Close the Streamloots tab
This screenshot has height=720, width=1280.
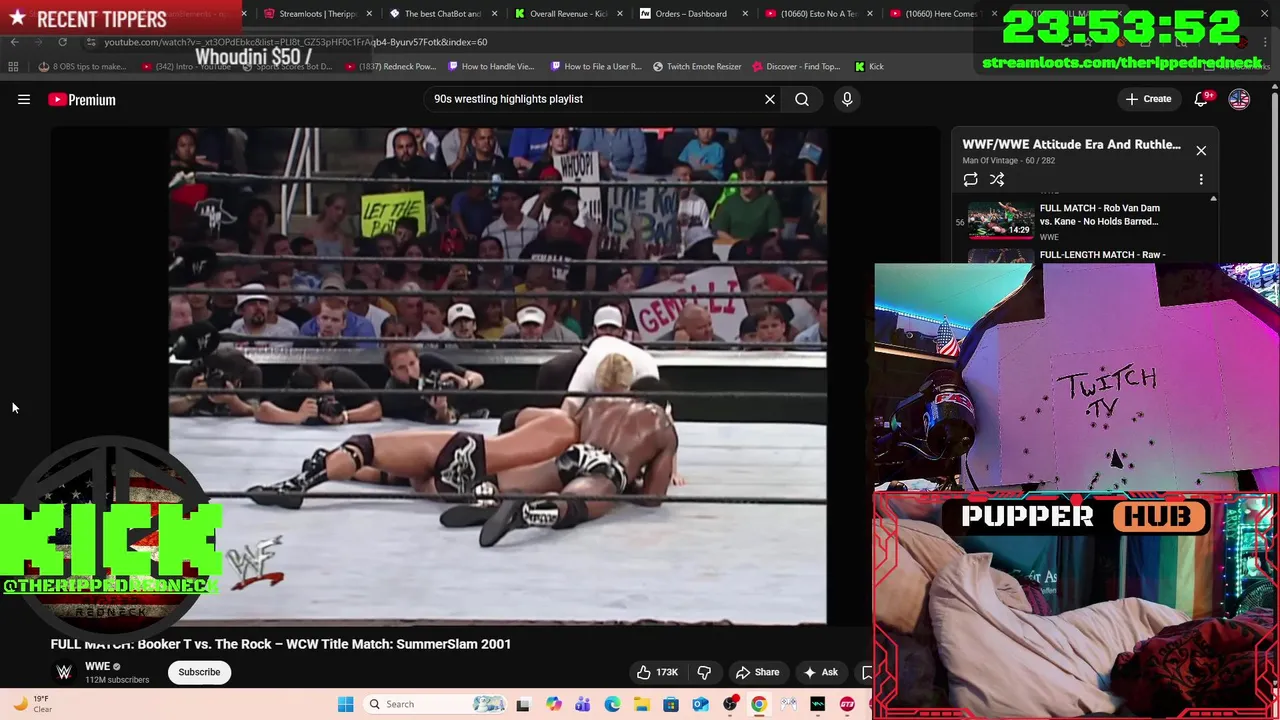(370, 14)
